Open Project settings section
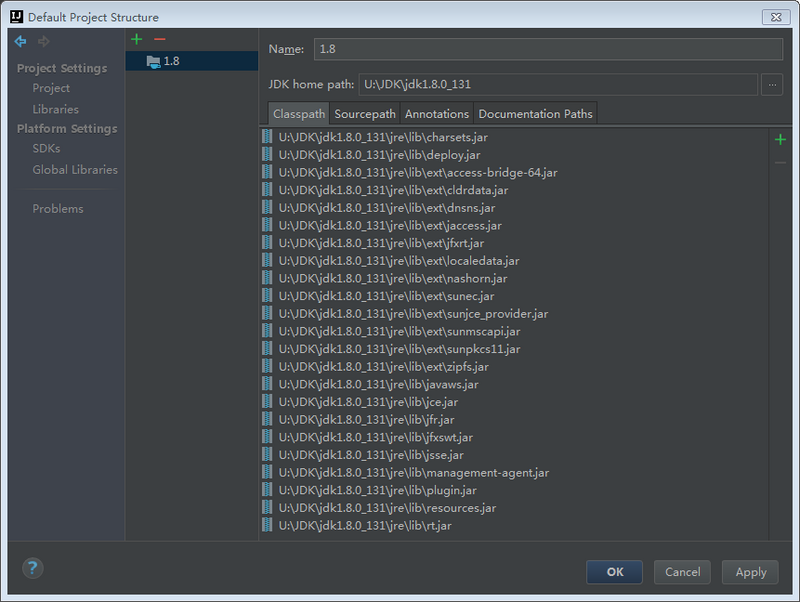The height and width of the screenshot is (602, 800). 51,88
